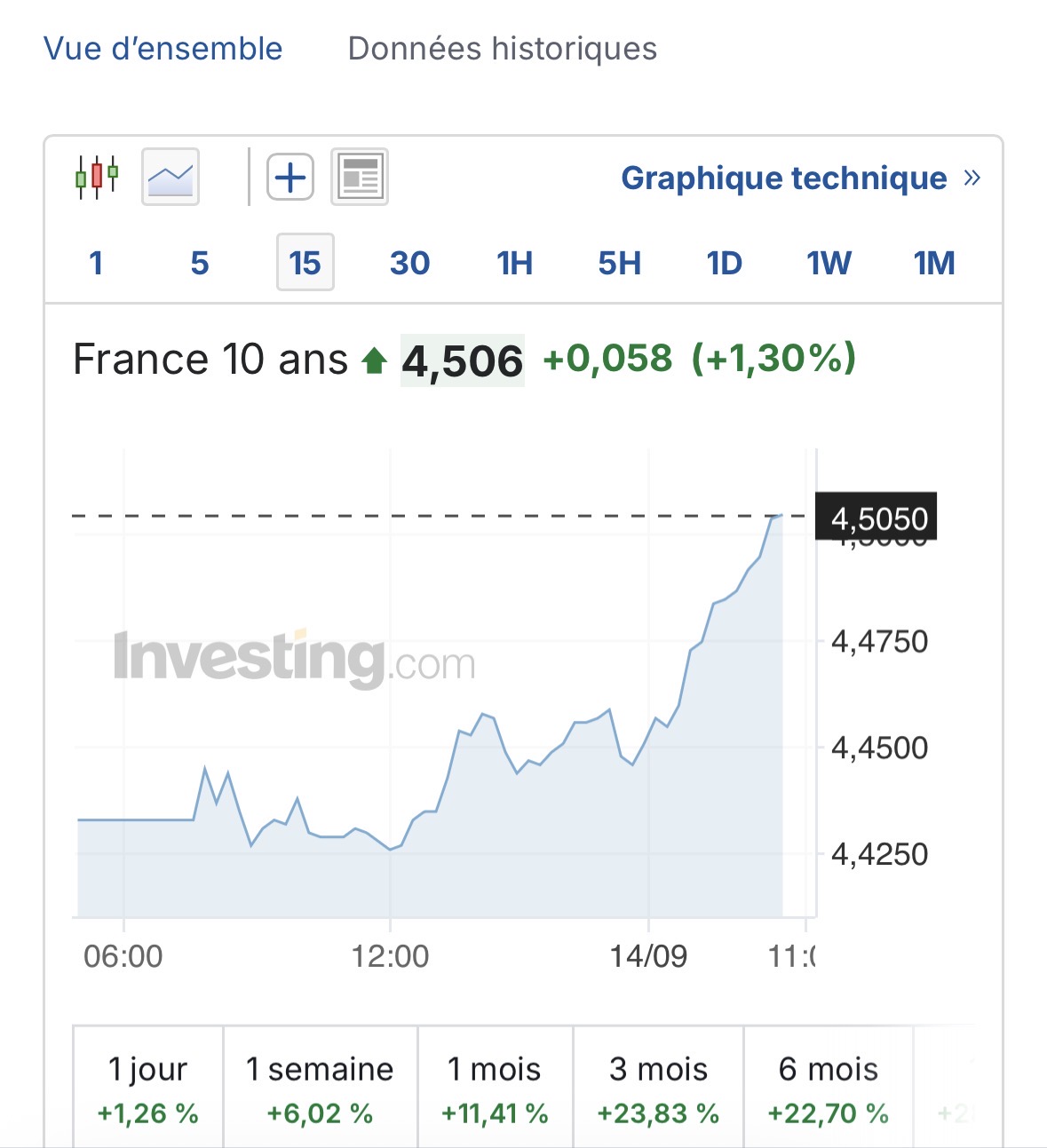The height and width of the screenshot is (1148, 1047).
Task: Click the plus add indicator icon
Action: point(290,177)
